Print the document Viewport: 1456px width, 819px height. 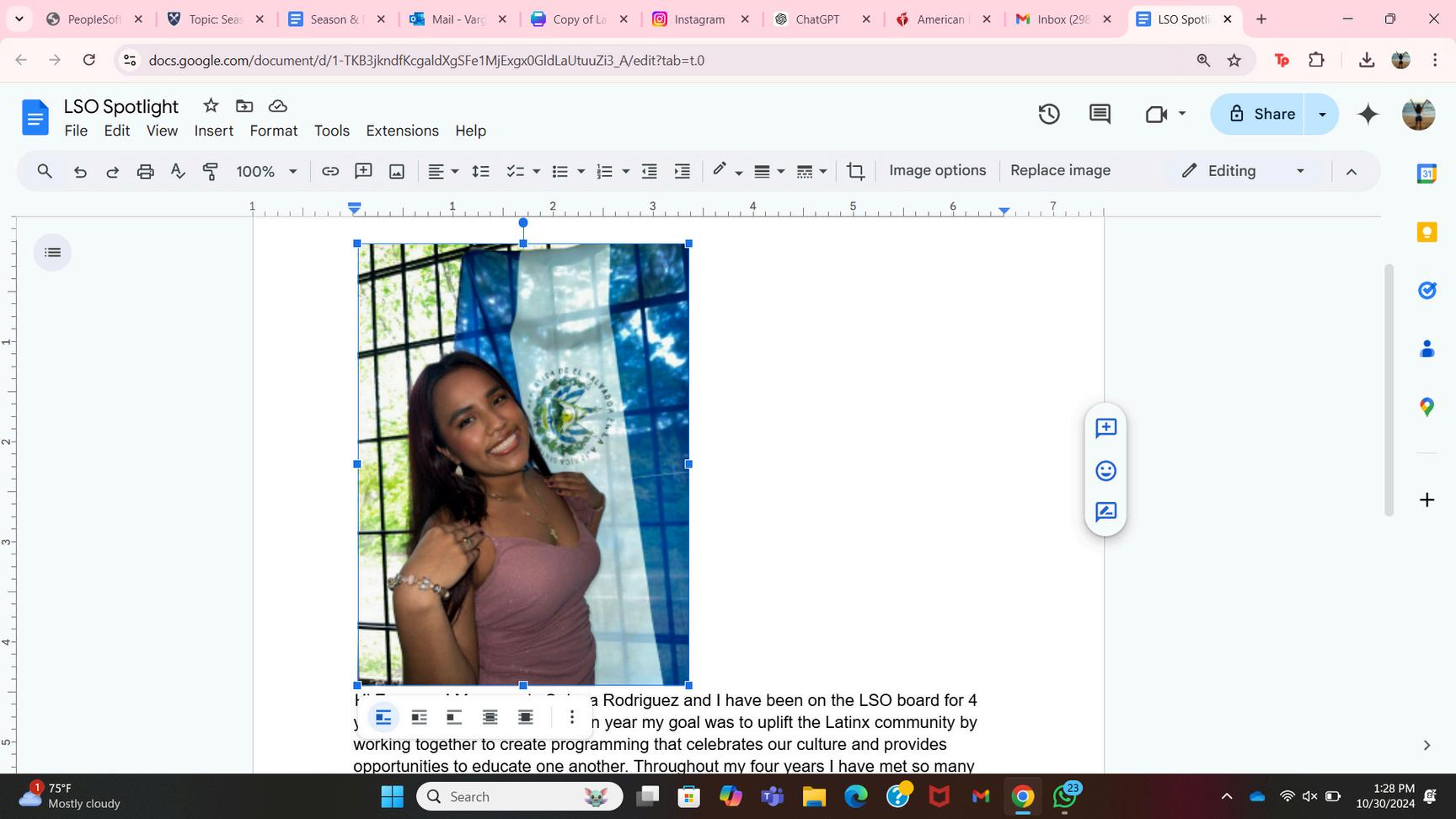tap(145, 171)
